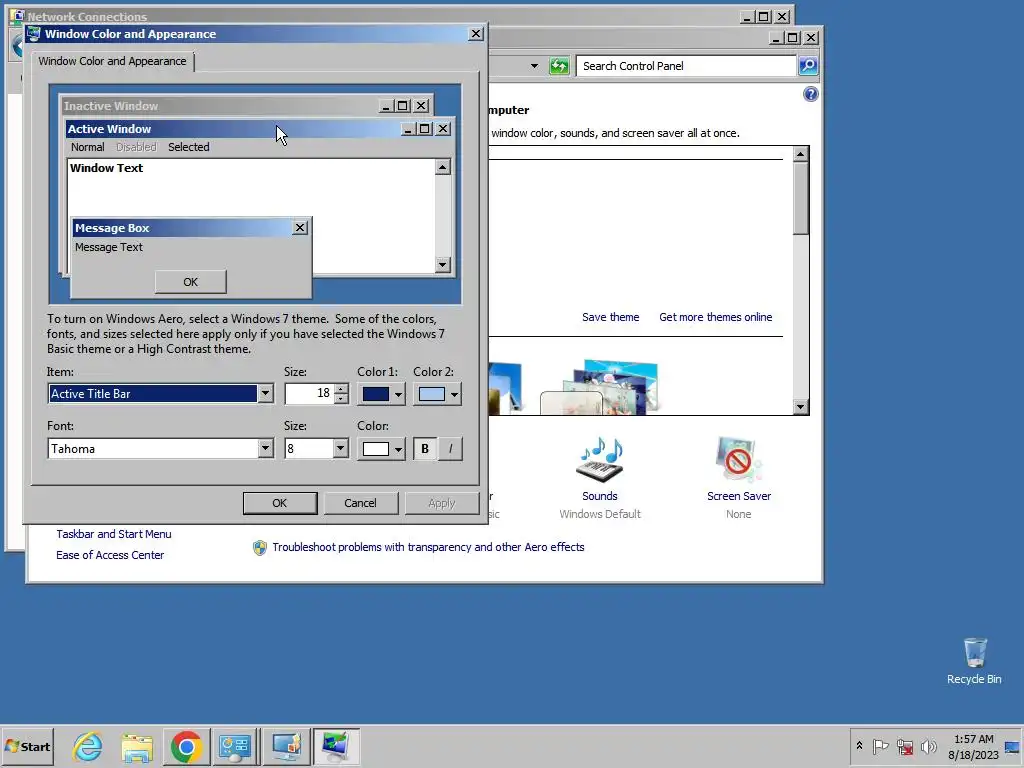Open Color 2 dropdown arrow

pyautogui.click(x=454, y=394)
